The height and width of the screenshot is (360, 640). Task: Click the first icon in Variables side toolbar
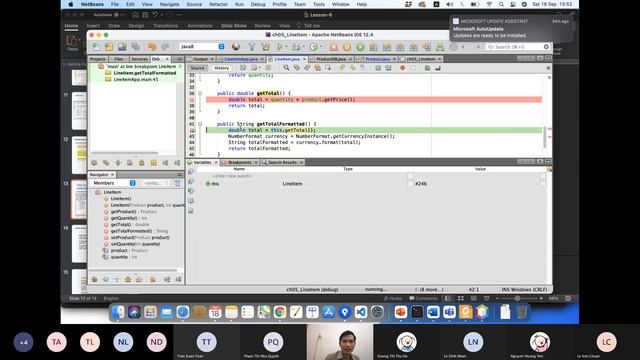(x=191, y=172)
